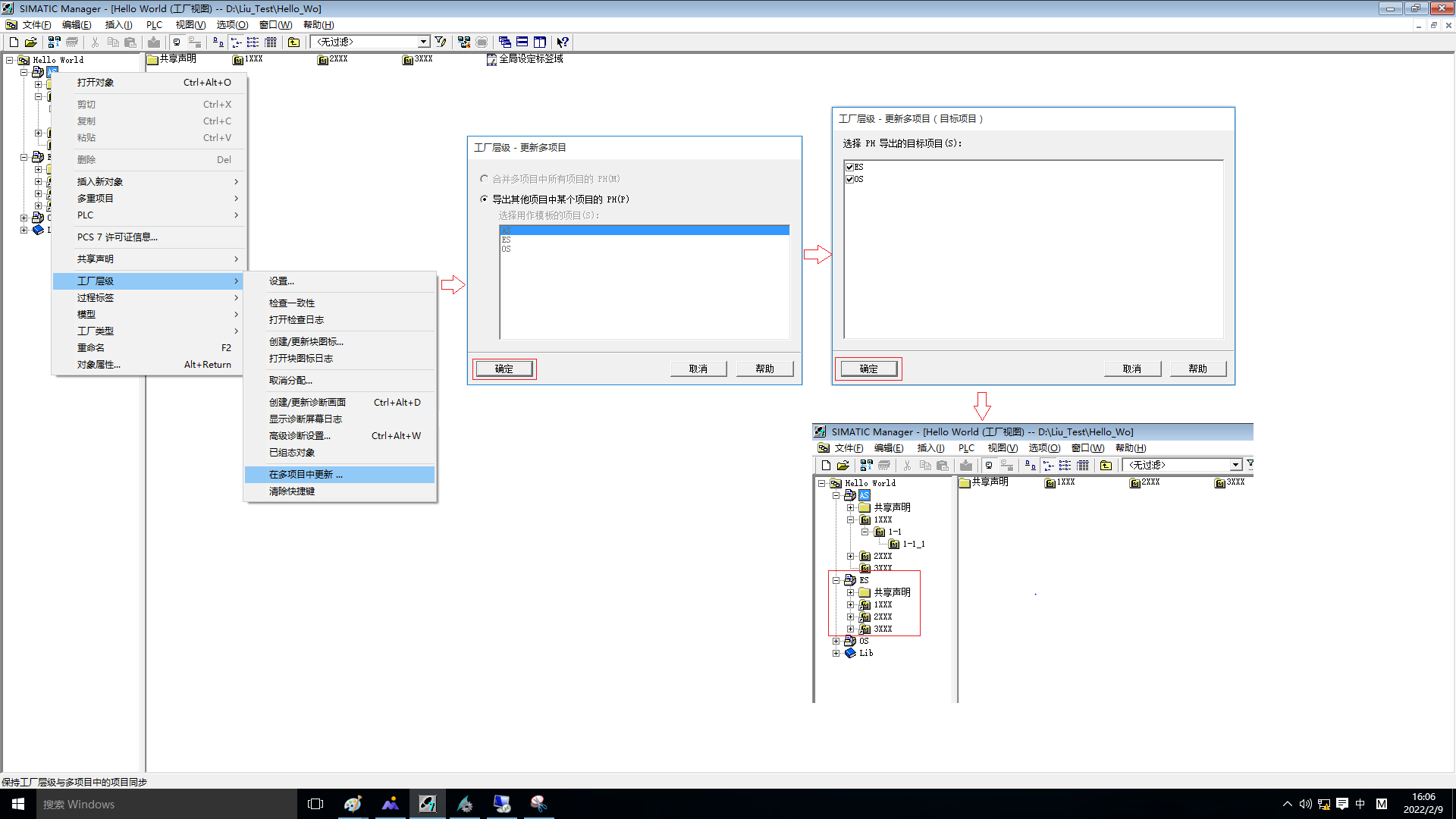
Task: Click the Up one level folder icon
Action: [x=293, y=42]
